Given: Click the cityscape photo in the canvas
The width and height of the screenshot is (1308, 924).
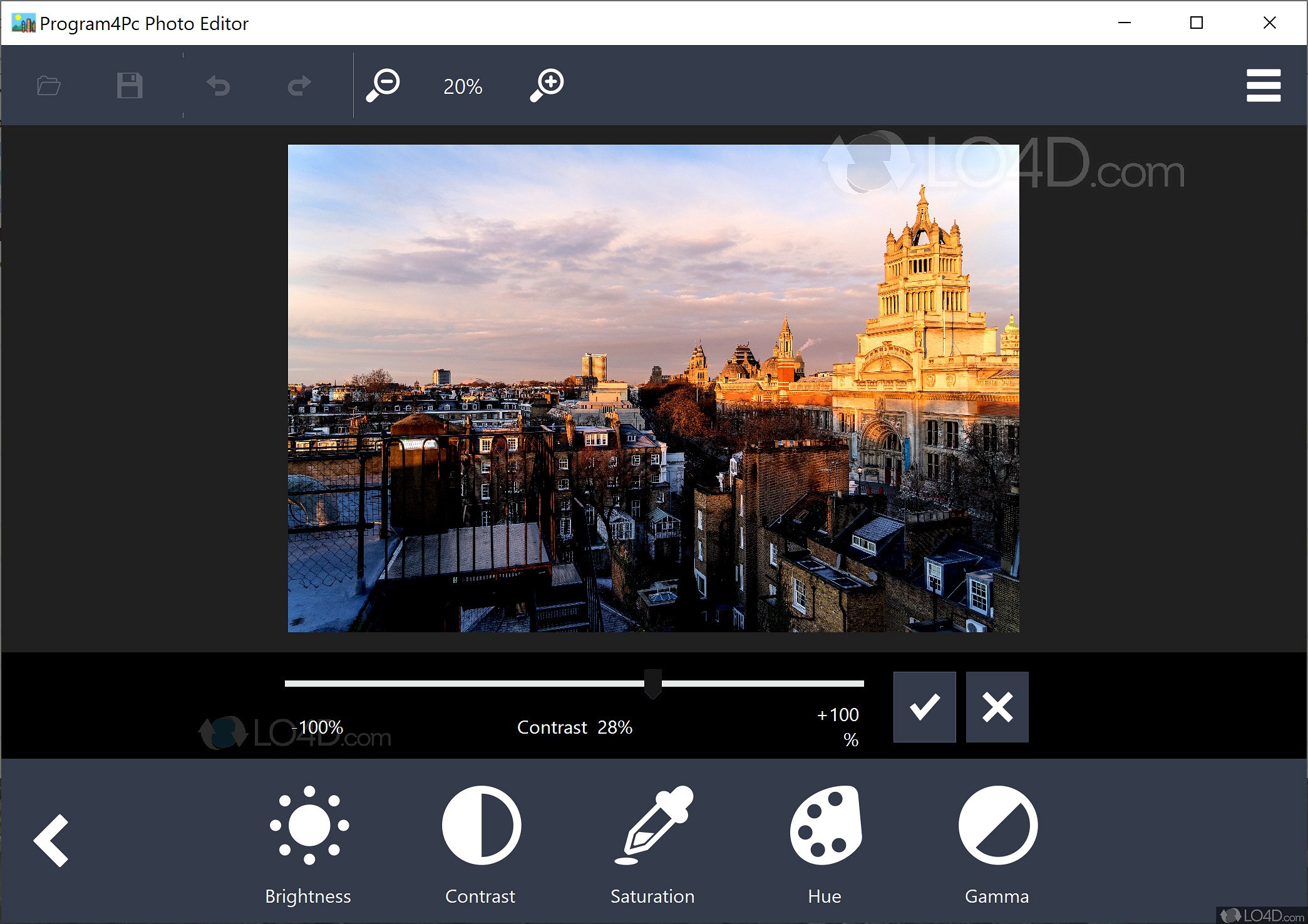Looking at the screenshot, I should [653, 388].
